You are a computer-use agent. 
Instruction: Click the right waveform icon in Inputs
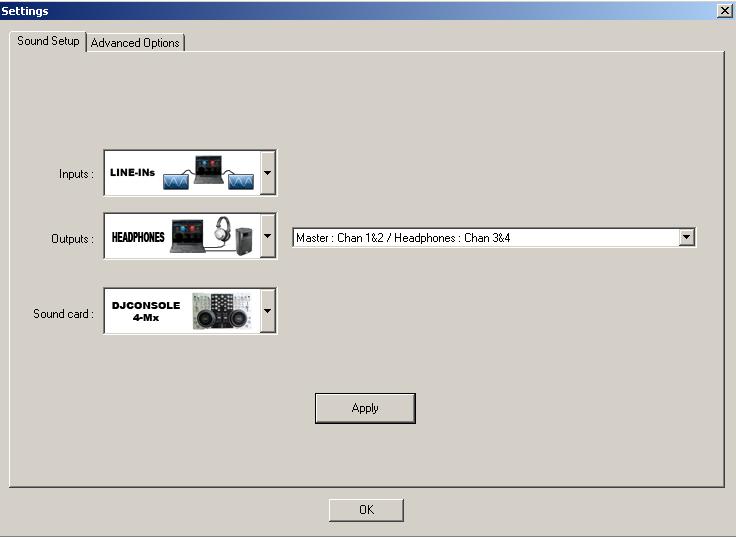click(240, 182)
